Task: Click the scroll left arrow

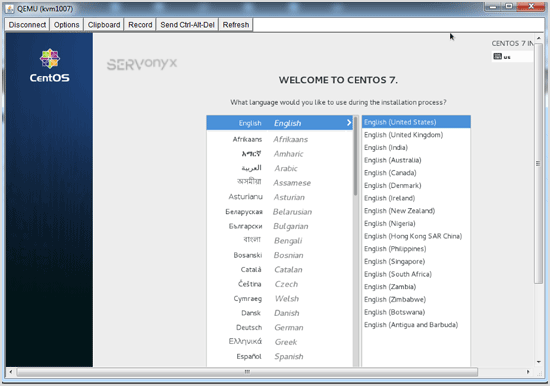Action: click(x=11, y=372)
